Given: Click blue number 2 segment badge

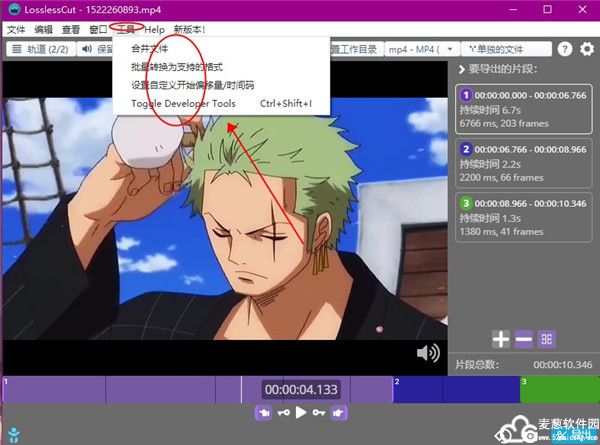Looking at the screenshot, I should 466,149.
